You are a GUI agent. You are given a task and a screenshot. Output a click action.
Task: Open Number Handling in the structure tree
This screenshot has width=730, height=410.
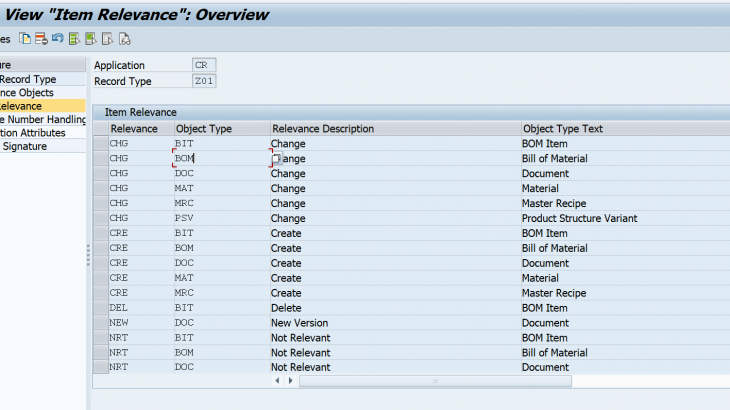point(42,120)
